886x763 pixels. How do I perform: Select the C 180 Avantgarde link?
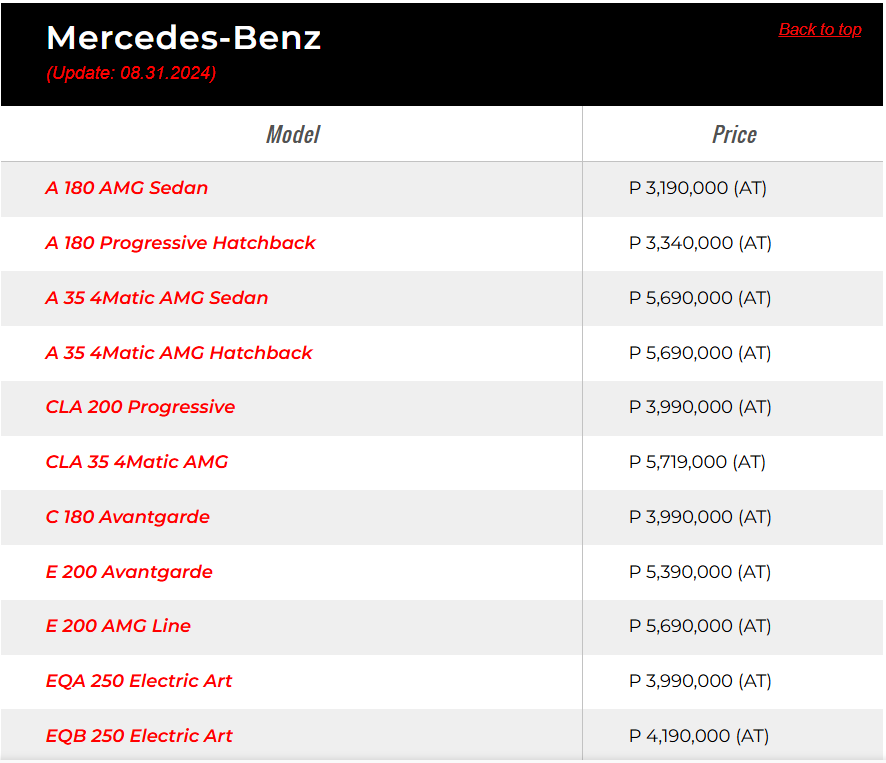(128, 517)
